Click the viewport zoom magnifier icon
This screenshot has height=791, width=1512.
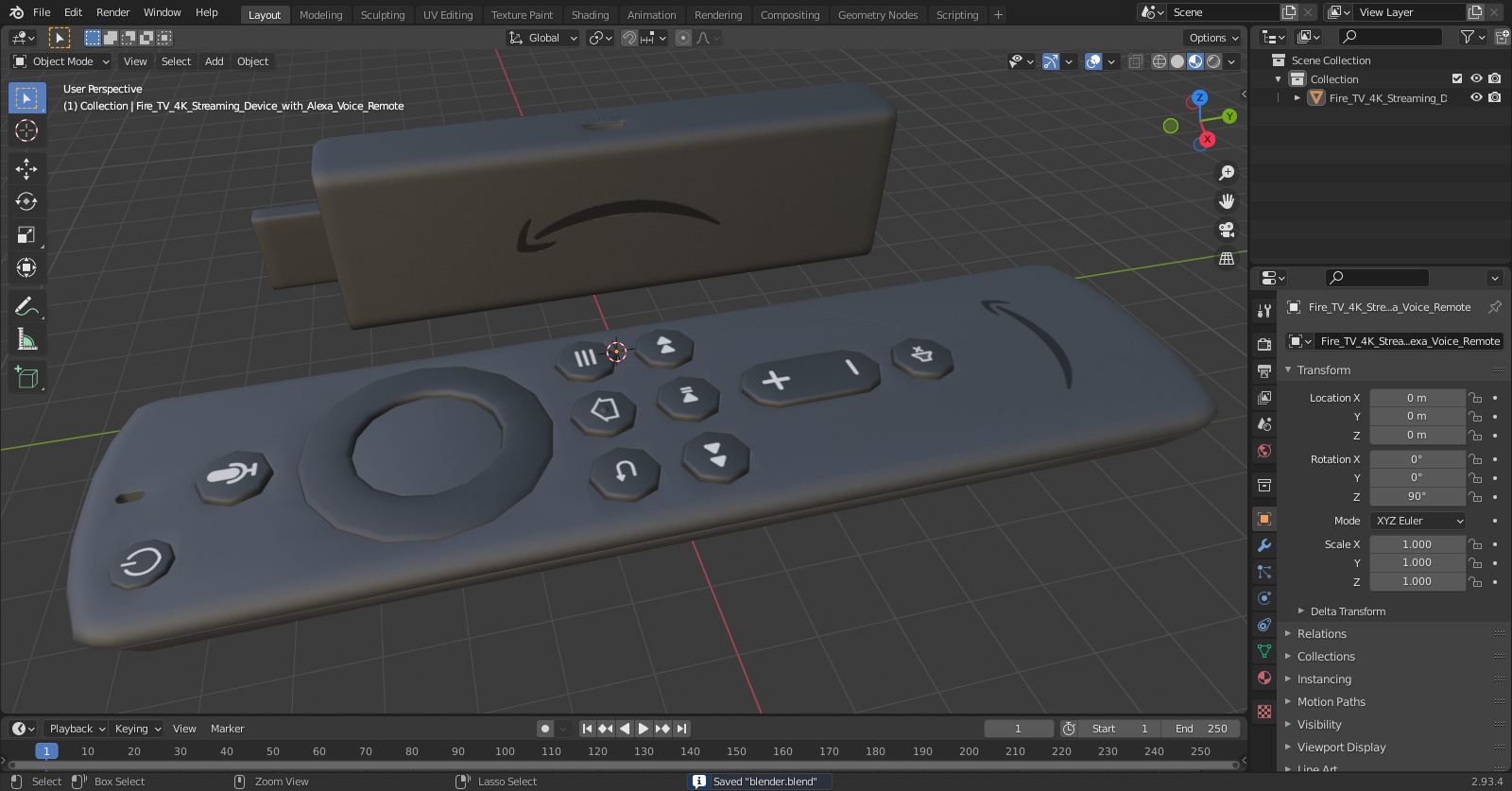pyautogui.click(x=1227, y=173)
